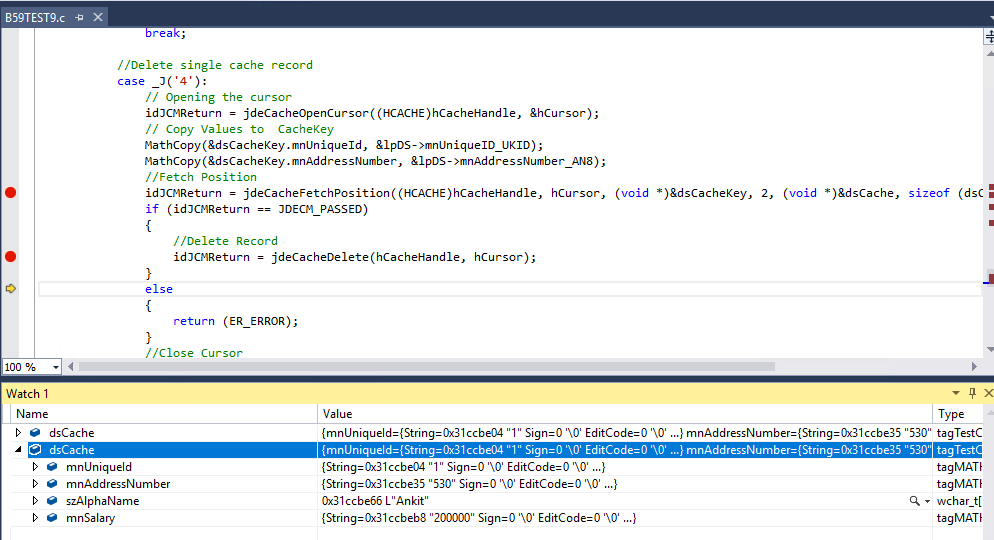Expand the mnUniqueId member
The height and width of the screenshot is (540, 994).
pyautogui.click(x=36, y=467)
